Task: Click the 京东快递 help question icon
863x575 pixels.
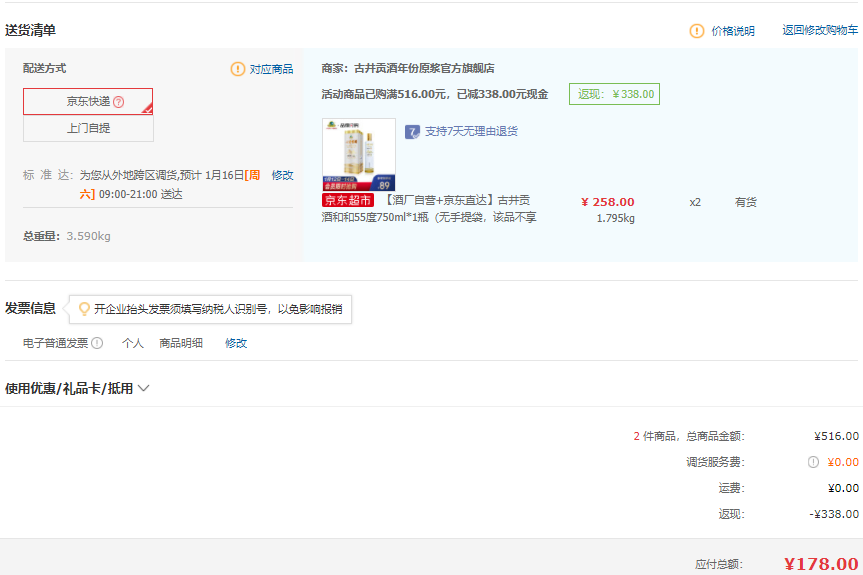Action: 118,102
